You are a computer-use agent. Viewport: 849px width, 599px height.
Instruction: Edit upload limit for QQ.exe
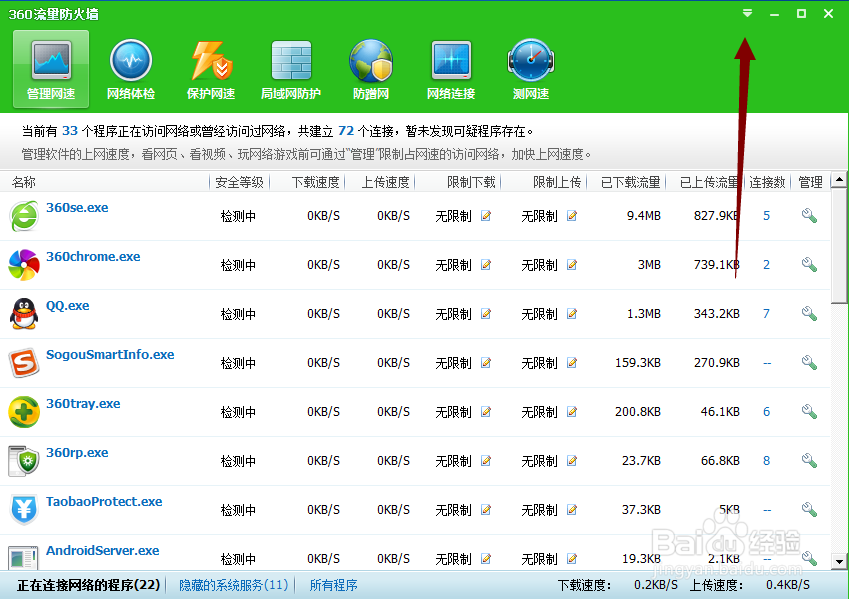click(x=572, y=314)
